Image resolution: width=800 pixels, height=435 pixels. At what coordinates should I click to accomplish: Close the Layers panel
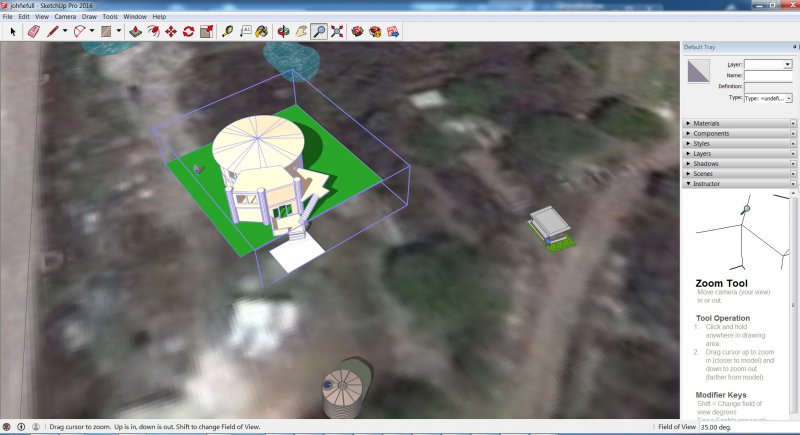(x=793, y=153)
